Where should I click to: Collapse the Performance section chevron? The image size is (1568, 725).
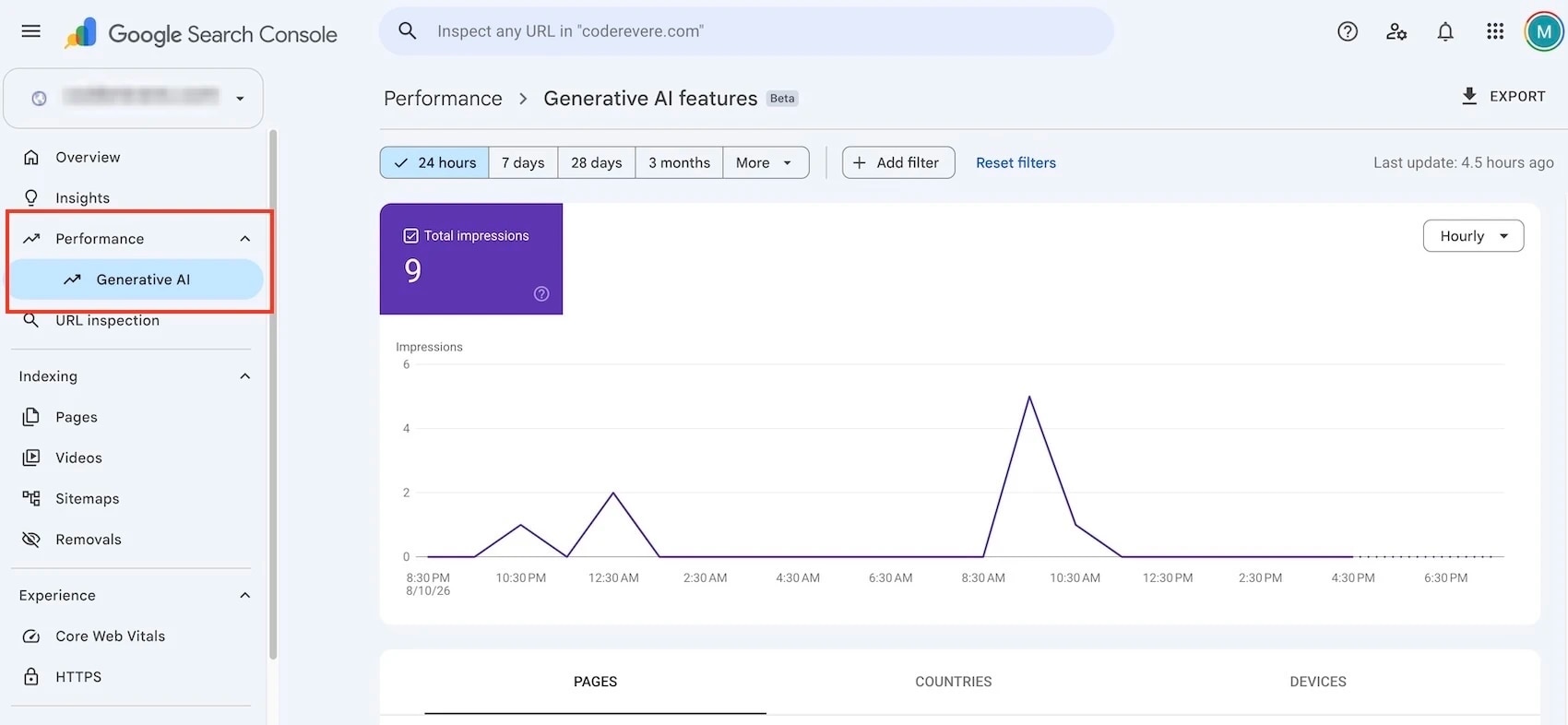(x=245, y=239)
